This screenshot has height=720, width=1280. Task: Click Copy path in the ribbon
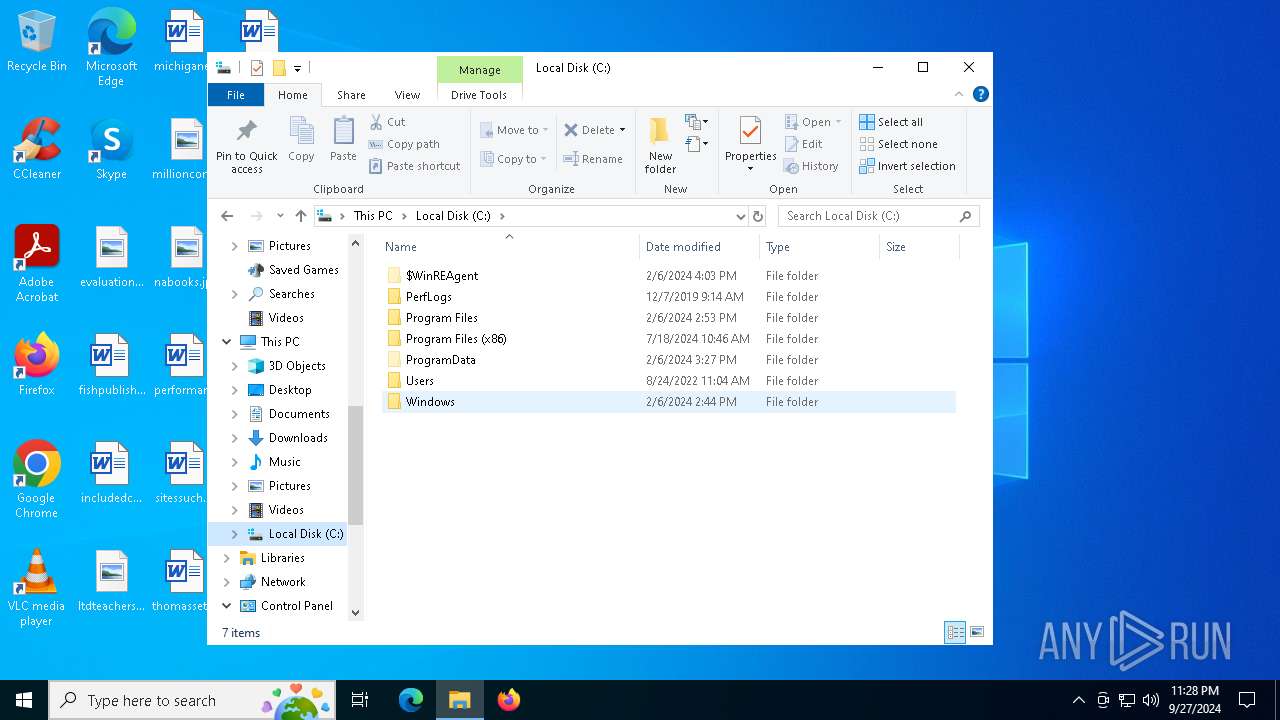click(404, 144)
